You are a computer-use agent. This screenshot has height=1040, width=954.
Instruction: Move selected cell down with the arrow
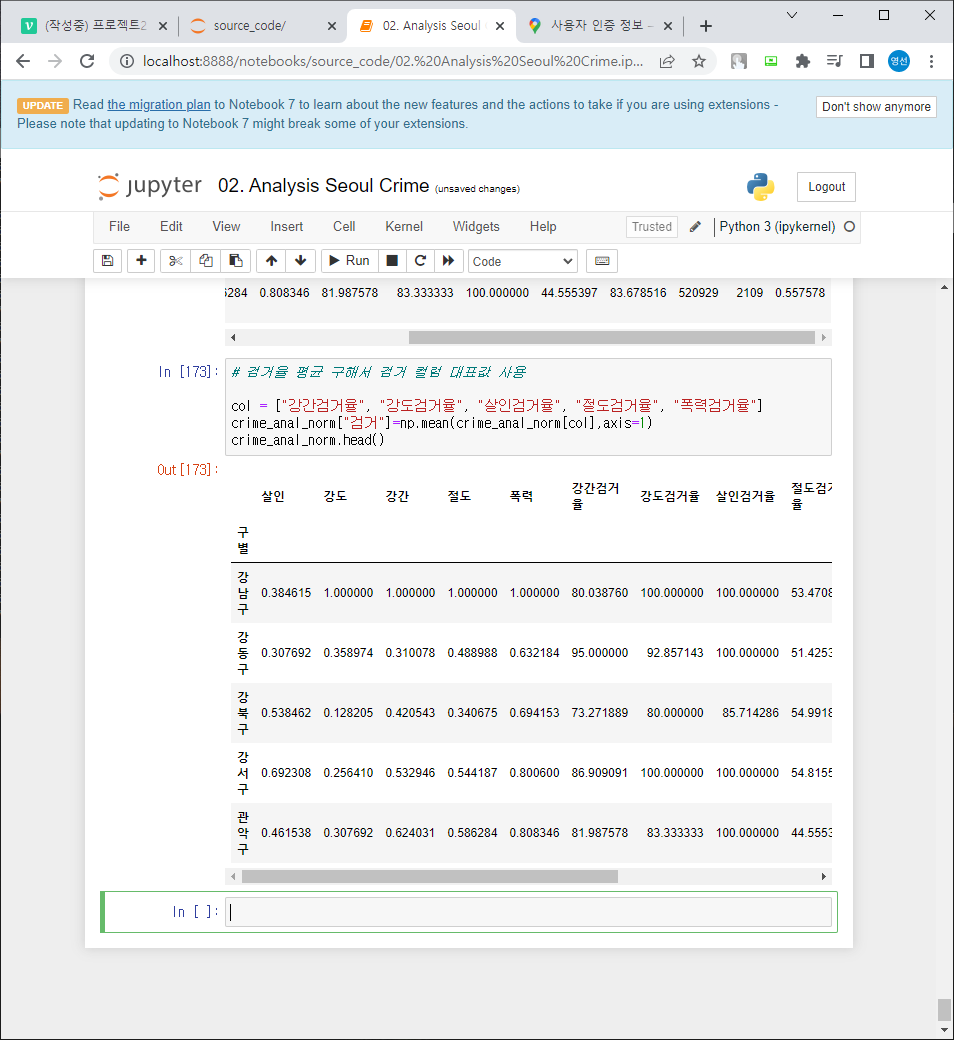301,261
